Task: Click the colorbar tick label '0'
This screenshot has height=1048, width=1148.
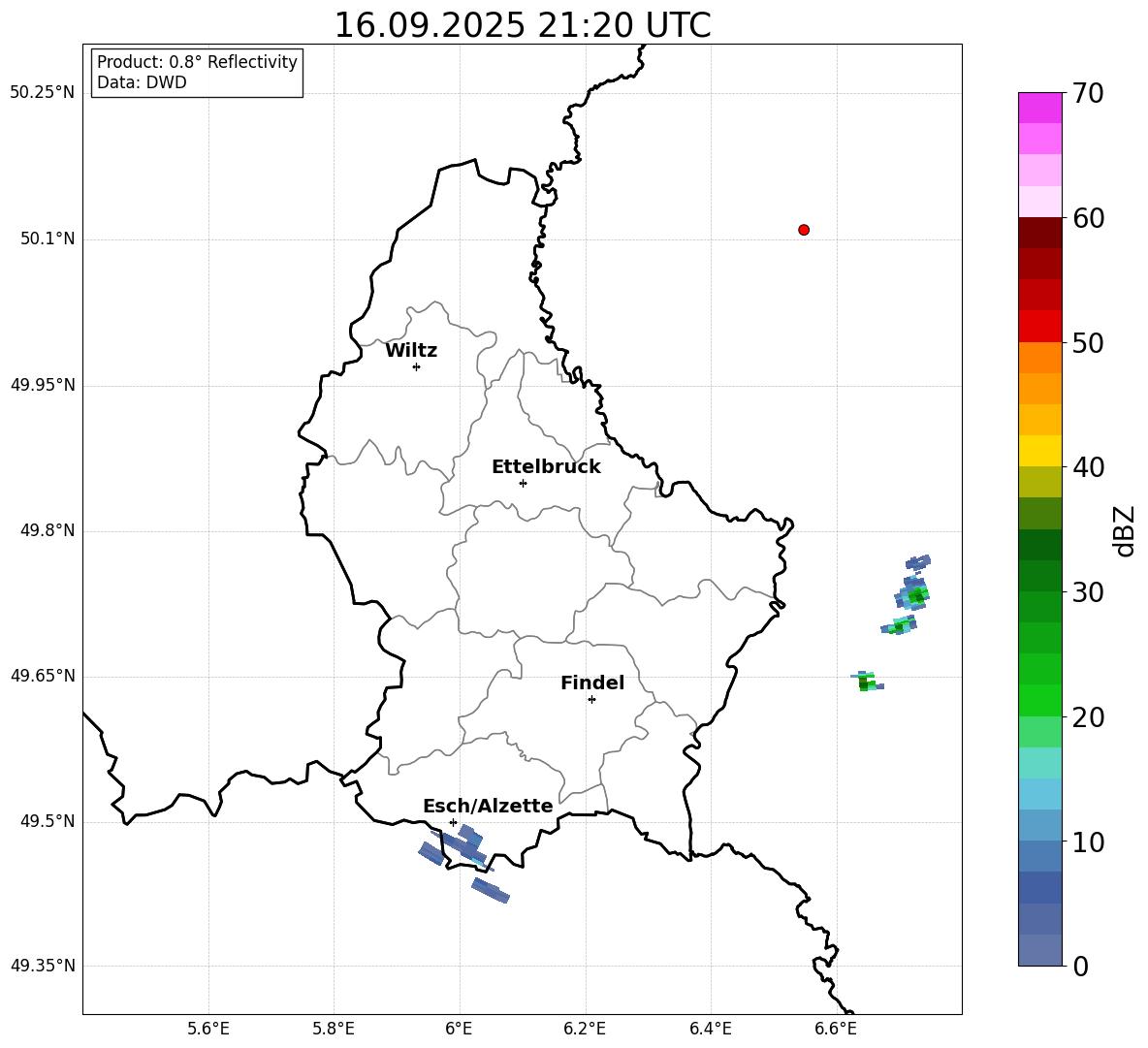Action: (1081, 967)
